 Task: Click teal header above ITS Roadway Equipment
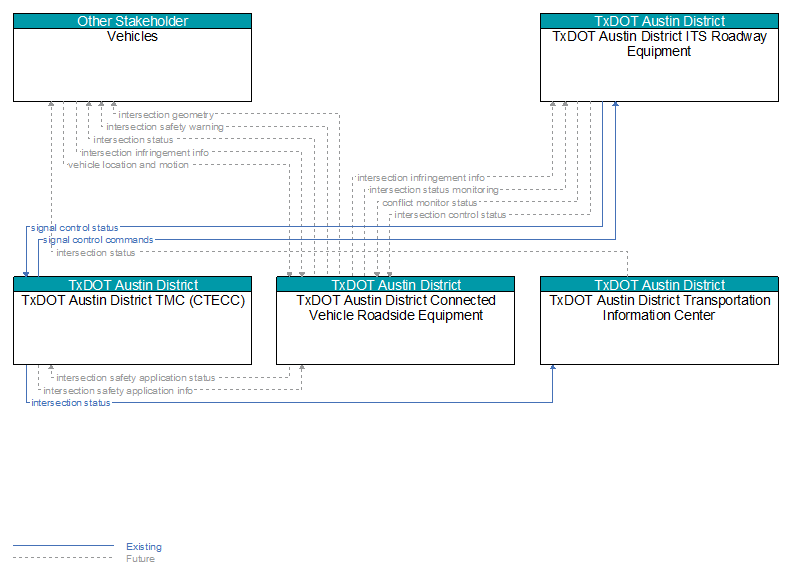tap(659, 21)
